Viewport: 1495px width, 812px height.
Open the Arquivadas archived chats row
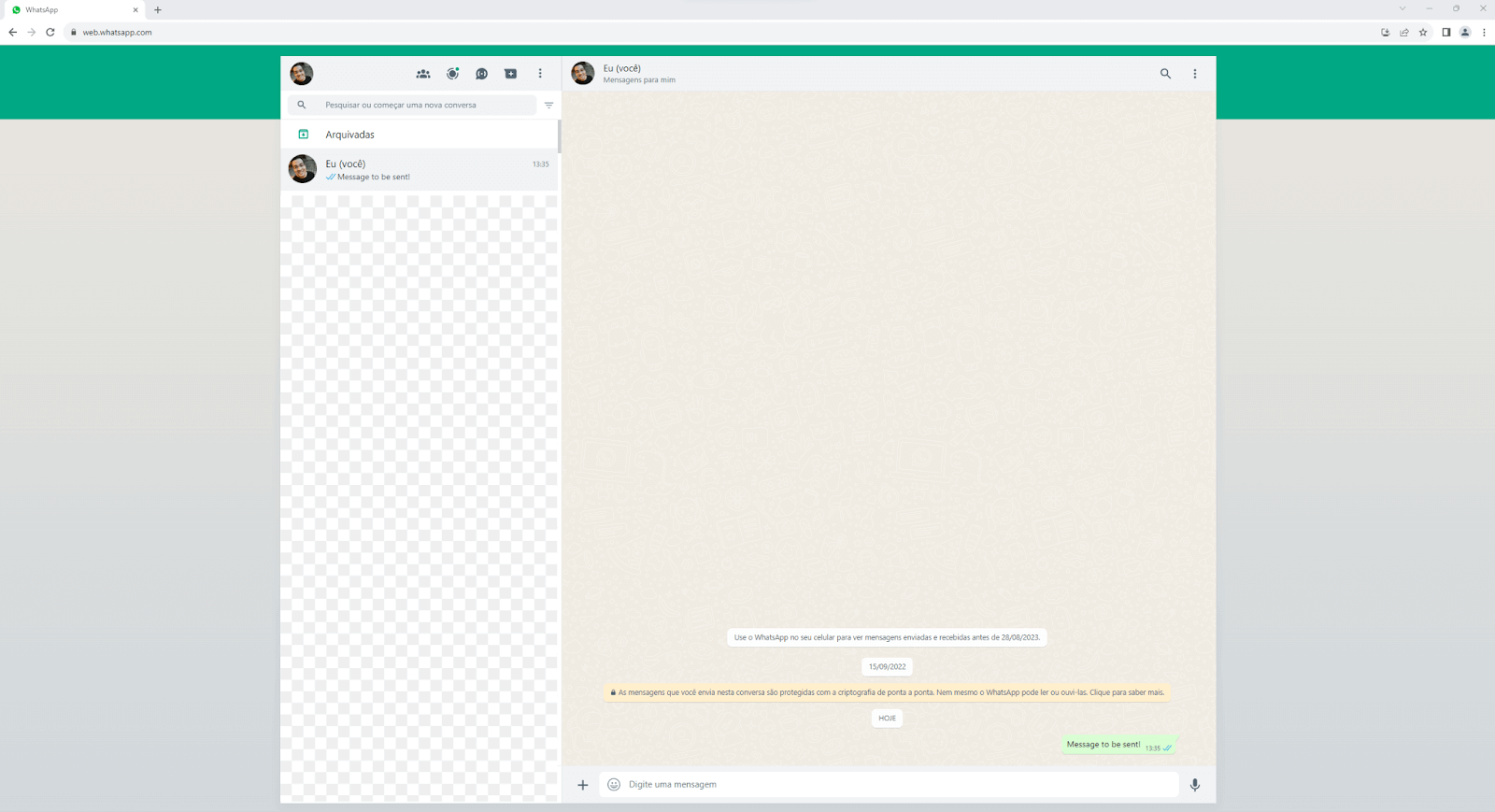click(419, 135)
